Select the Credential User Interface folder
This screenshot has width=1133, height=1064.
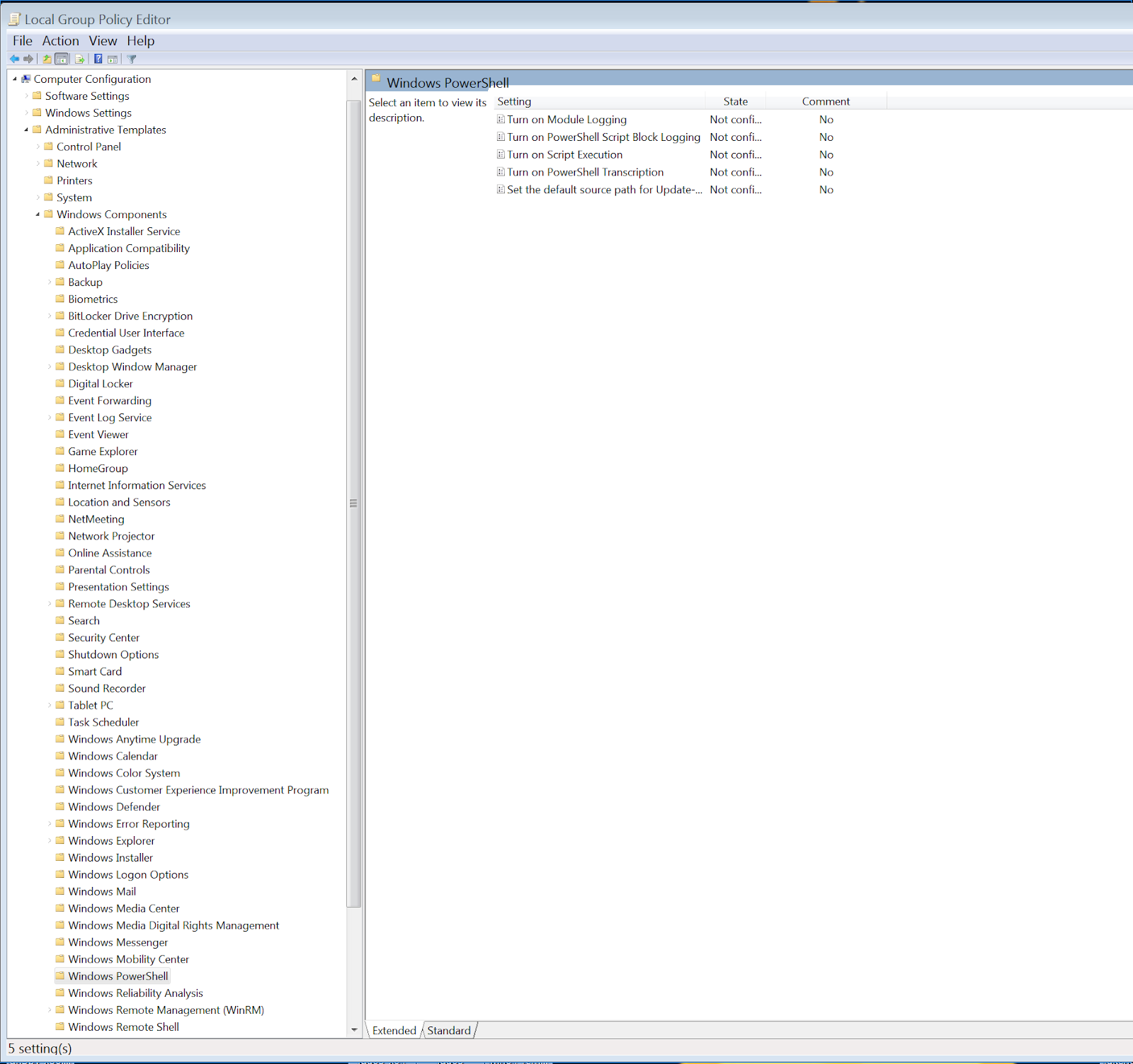click(x=126, y=333)
